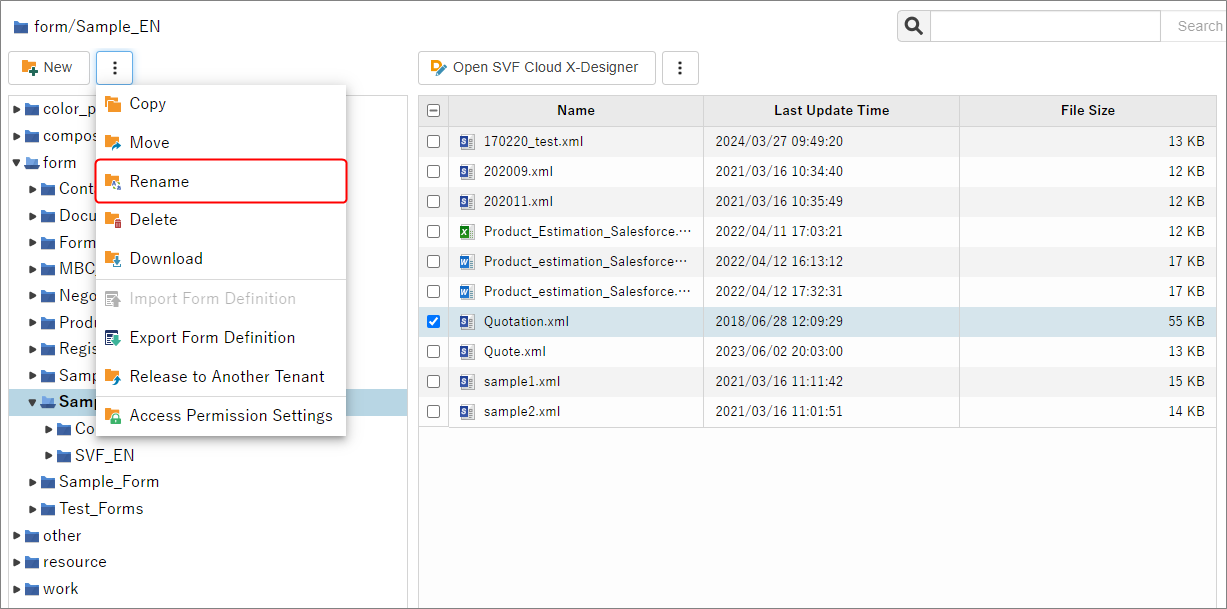
Task: Select the other folder in tree
Action: (x=62, y=536)
